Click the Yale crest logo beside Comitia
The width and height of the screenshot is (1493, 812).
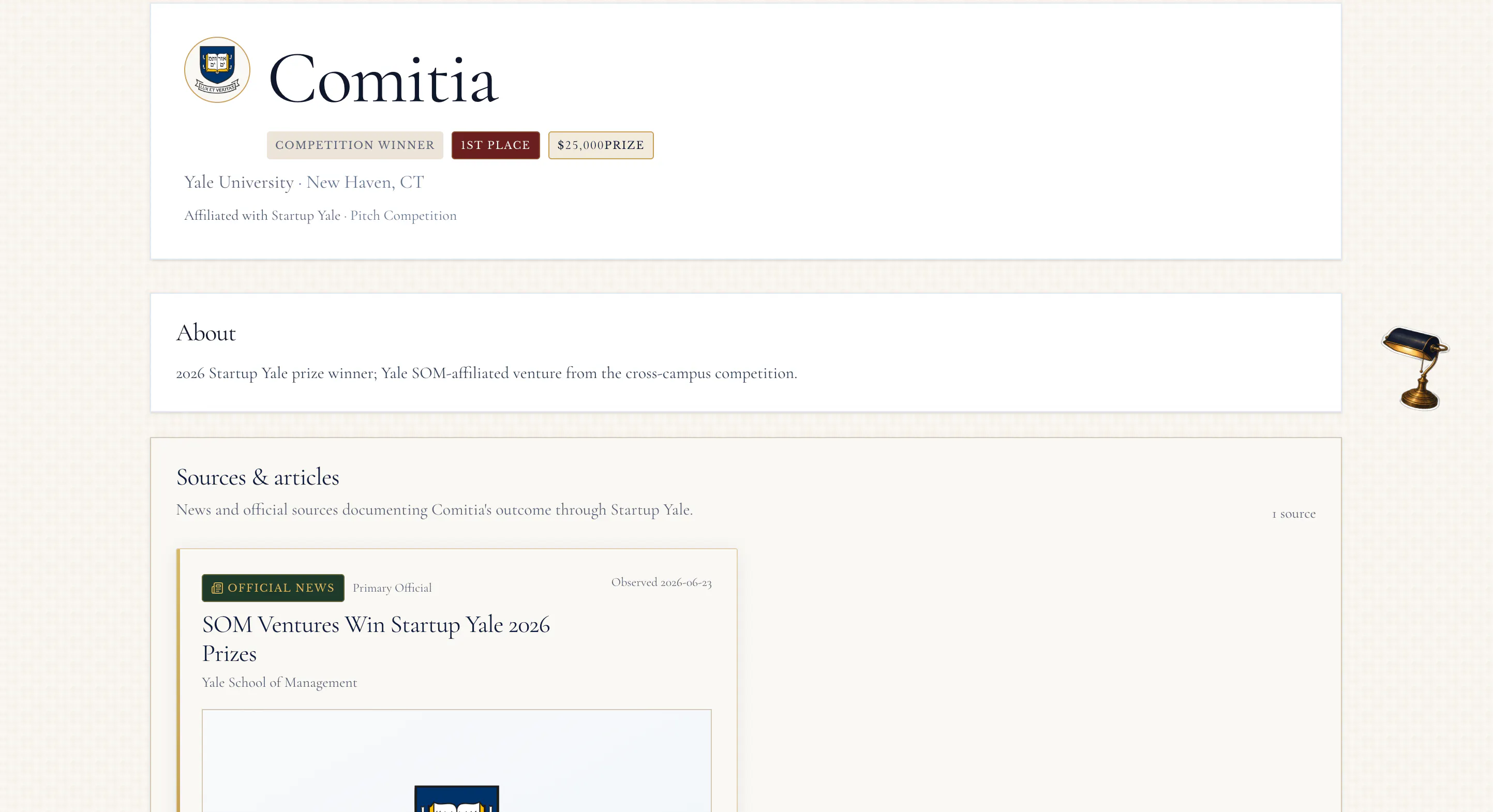tap(217, 70)
